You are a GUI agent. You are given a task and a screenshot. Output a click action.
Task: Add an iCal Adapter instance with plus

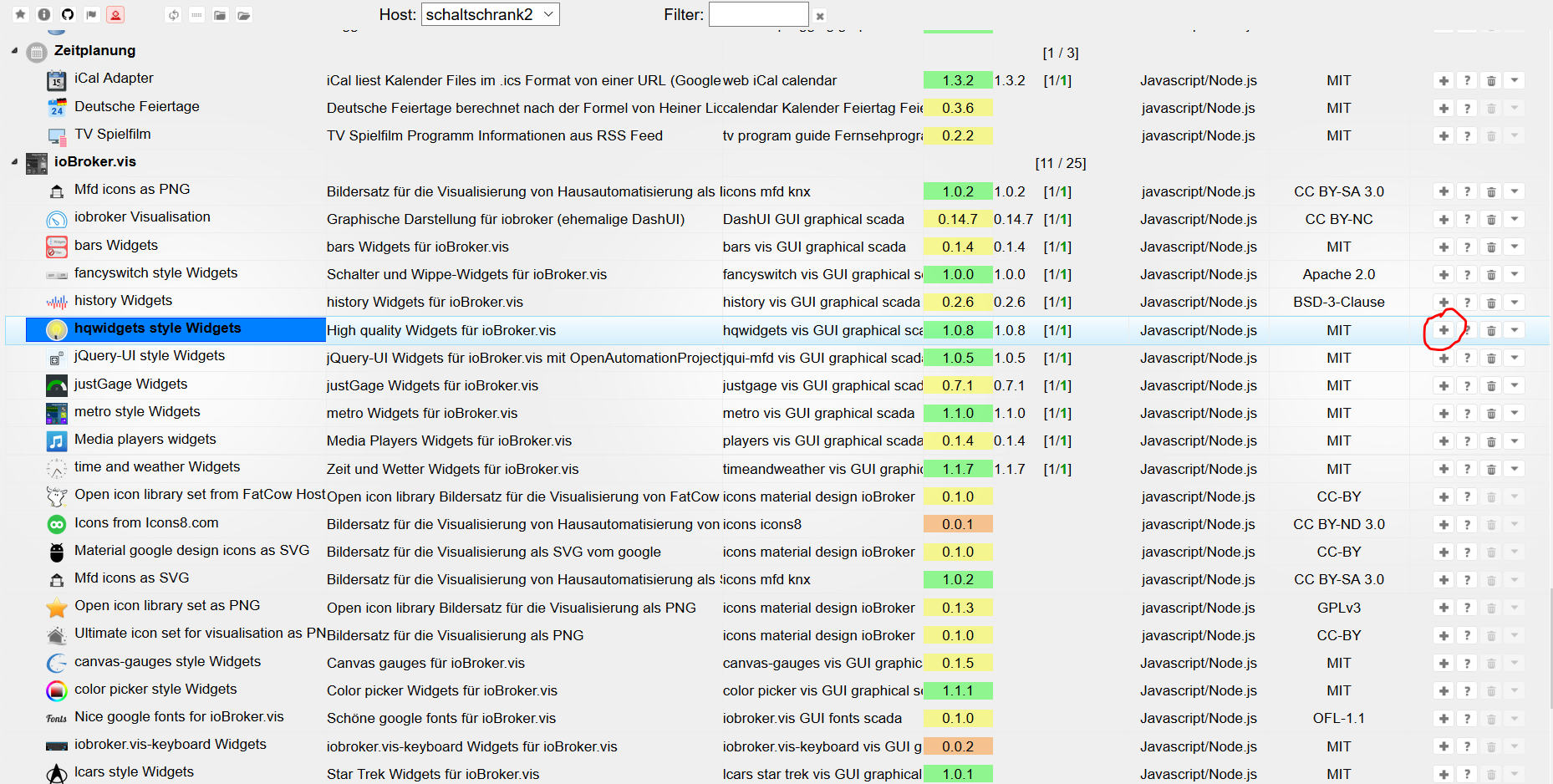click(x=1444, y=81)
